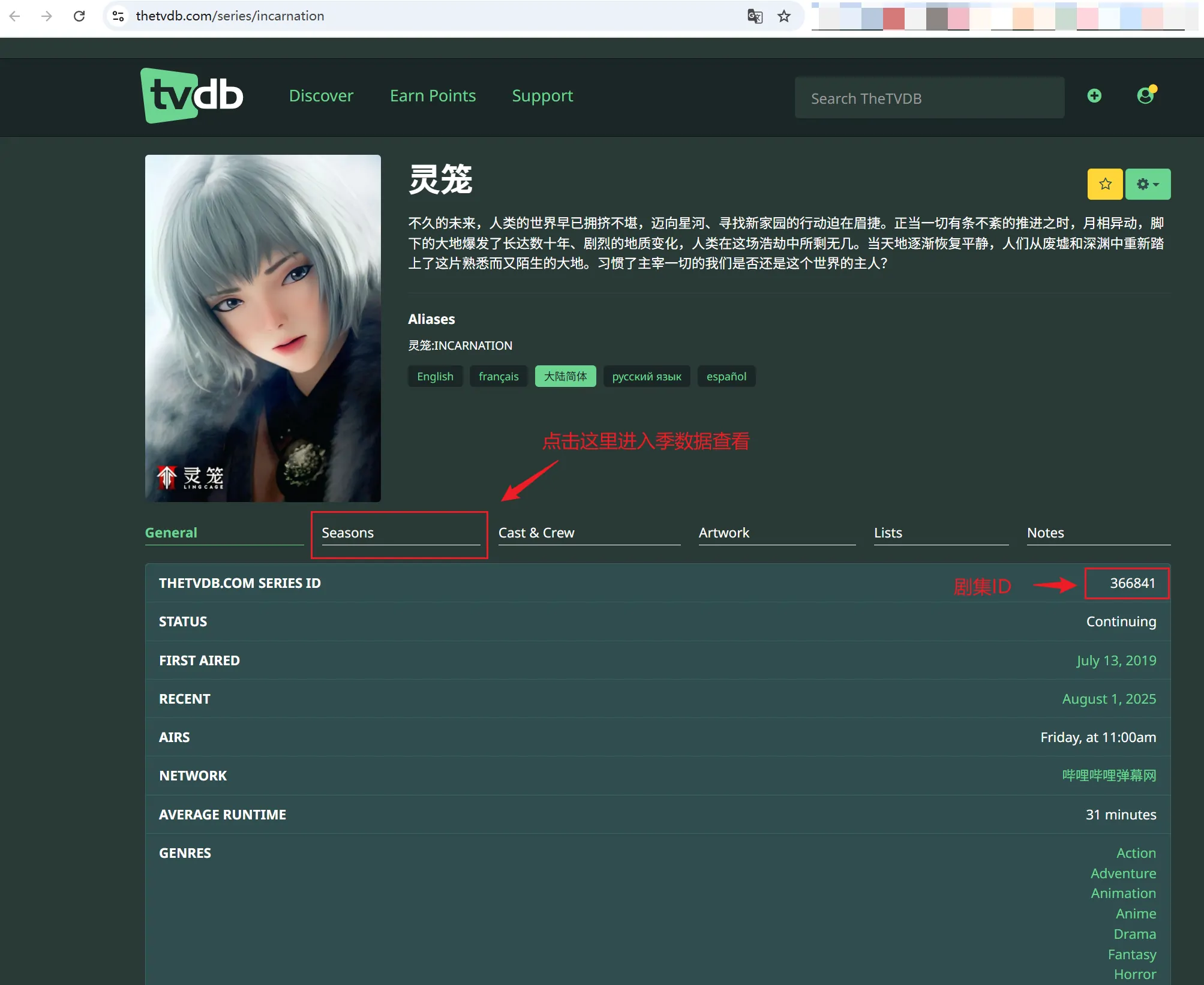Open the Discover menu

(321, 96)
